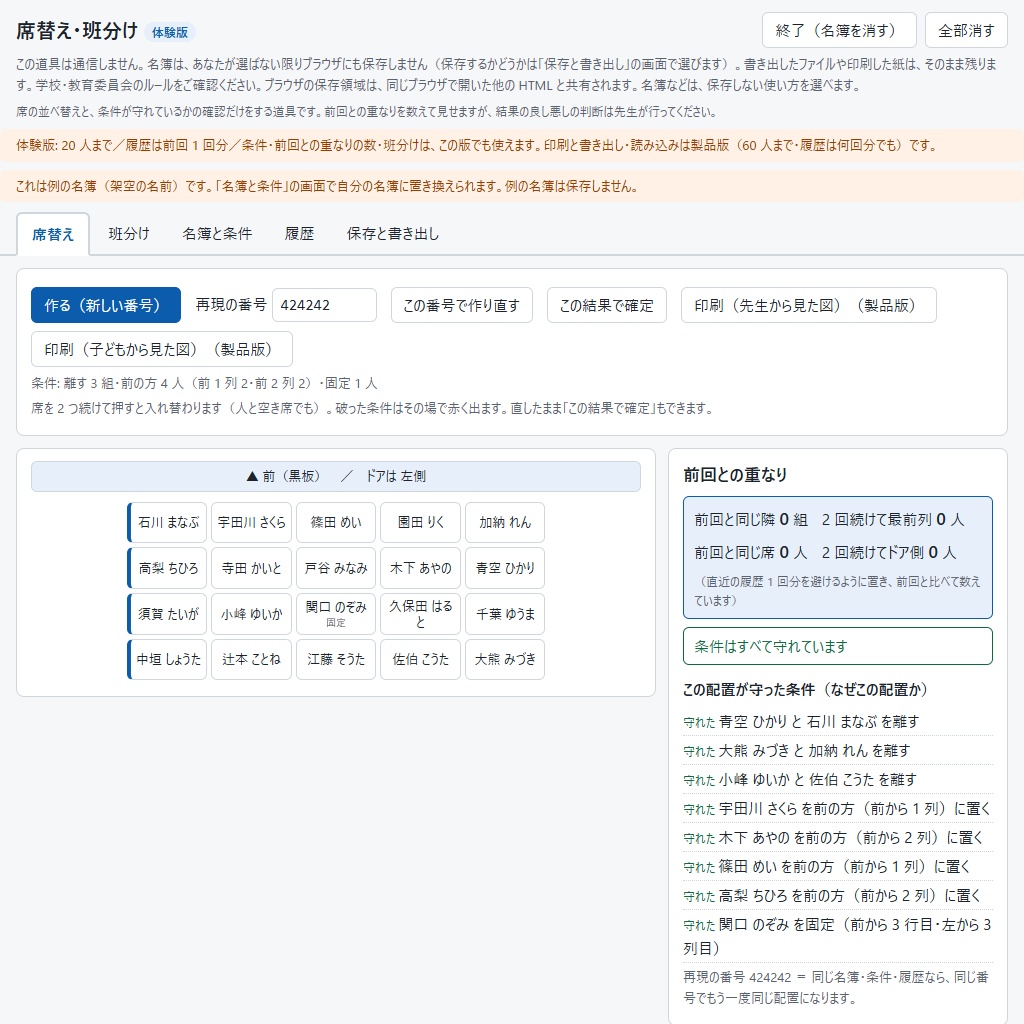Open the 履歴 tab
This screenshot has width=1024, height=1024.
299,234
